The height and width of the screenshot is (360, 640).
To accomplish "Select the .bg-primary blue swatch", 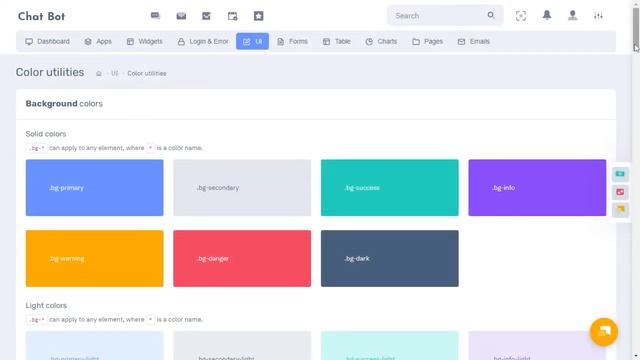I will pos(95,188).
